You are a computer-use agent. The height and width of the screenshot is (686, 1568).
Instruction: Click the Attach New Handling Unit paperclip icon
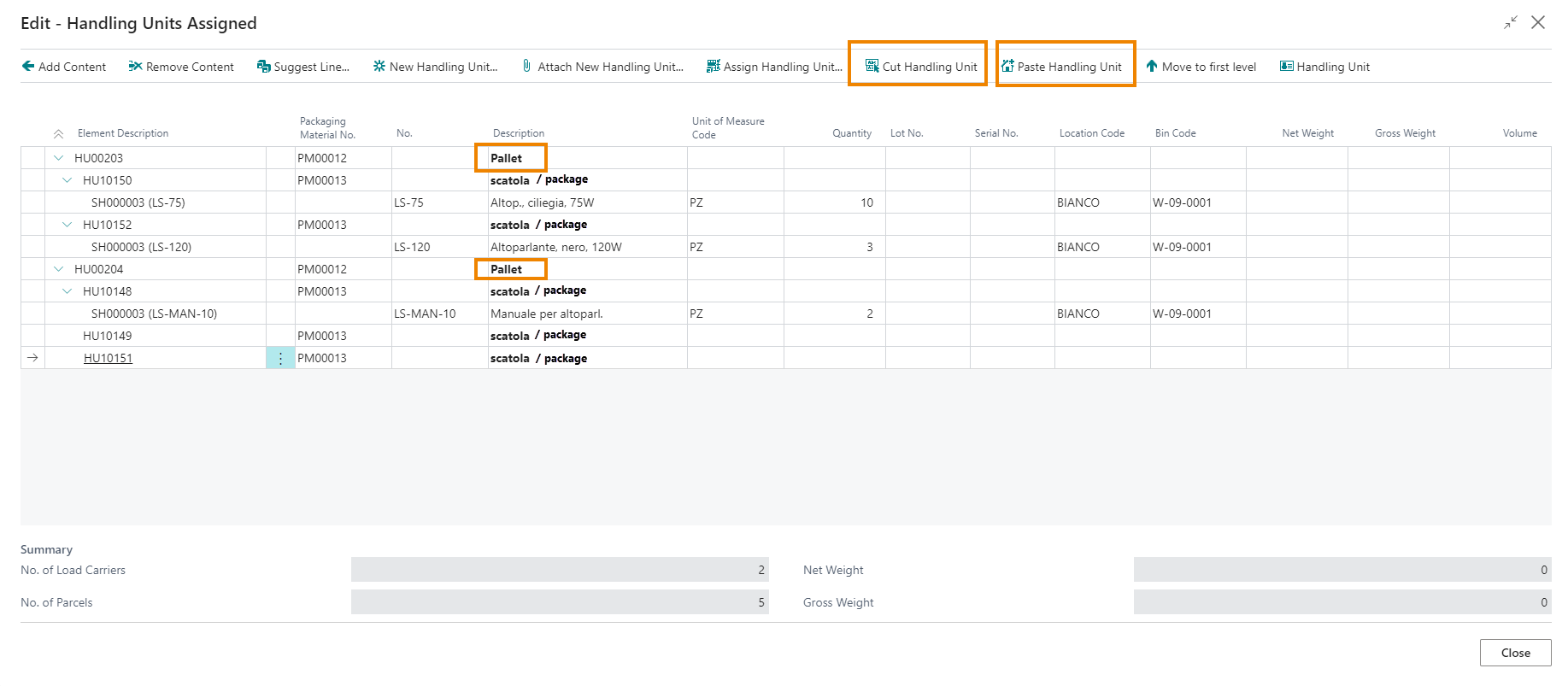526,66
